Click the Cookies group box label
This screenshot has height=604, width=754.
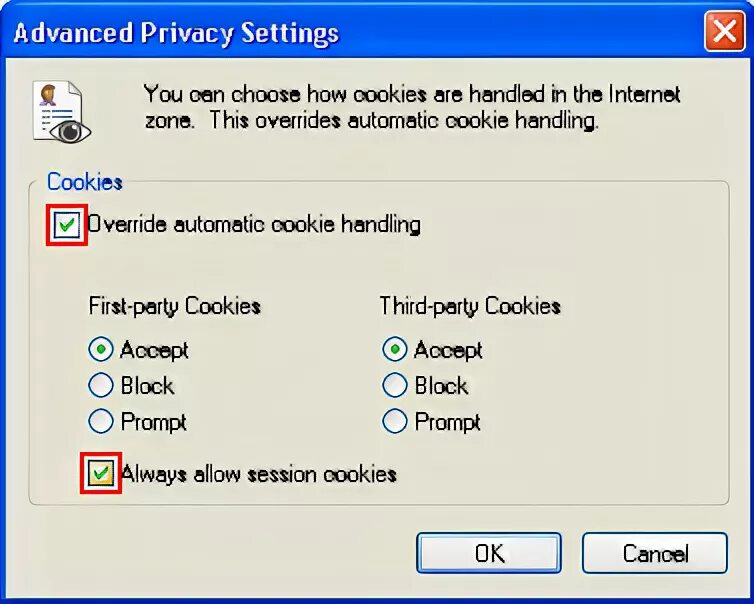tap(85, 182)
